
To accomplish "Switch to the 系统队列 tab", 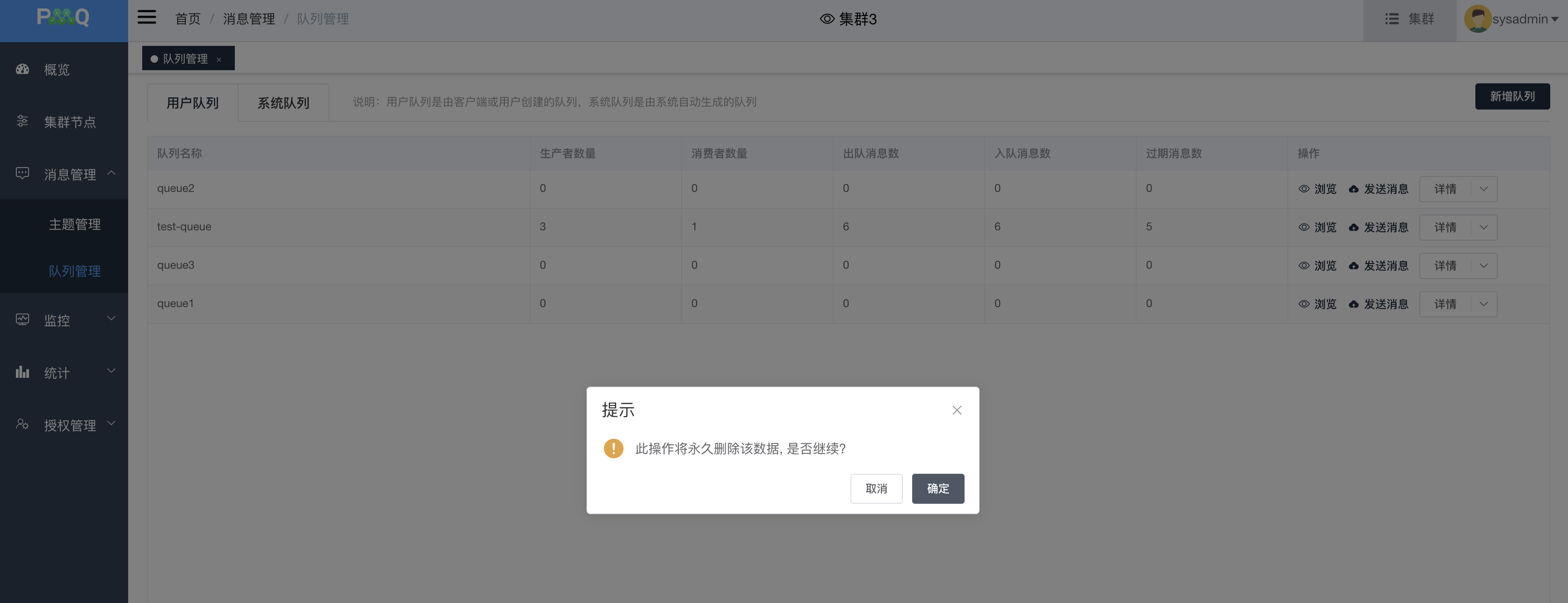I will click(283, 103).
